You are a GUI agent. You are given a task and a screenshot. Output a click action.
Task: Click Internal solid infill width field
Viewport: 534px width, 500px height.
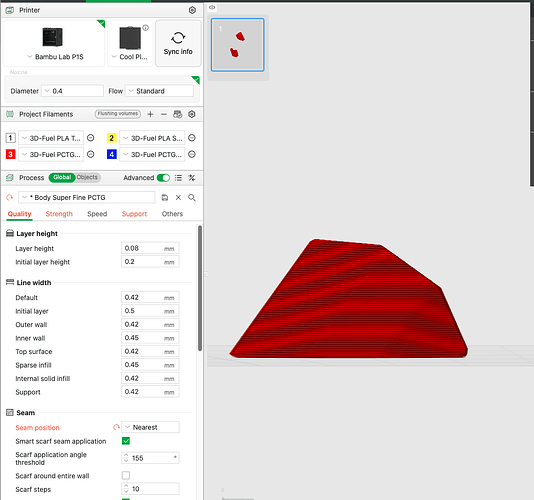150,378
